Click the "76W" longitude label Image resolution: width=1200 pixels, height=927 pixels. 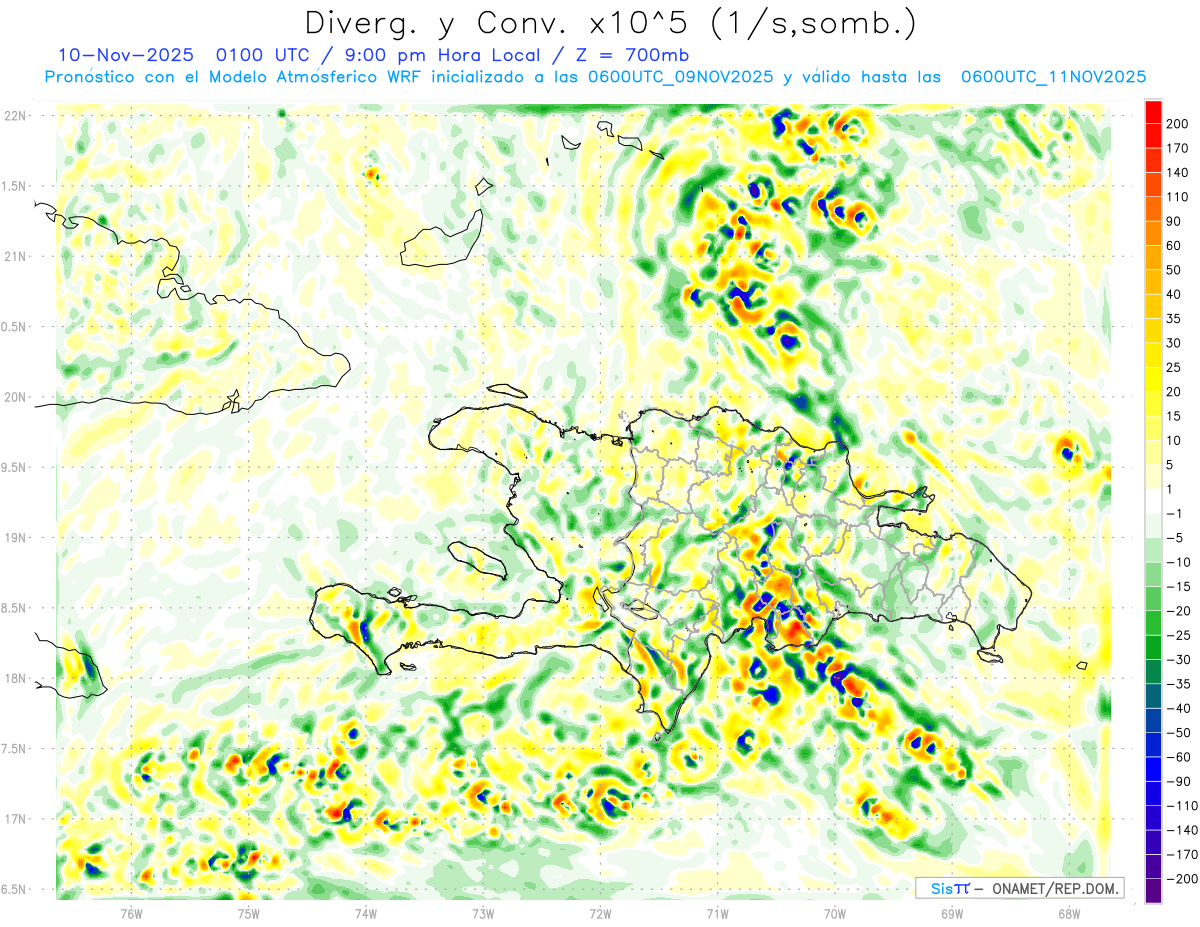point(131,913)
